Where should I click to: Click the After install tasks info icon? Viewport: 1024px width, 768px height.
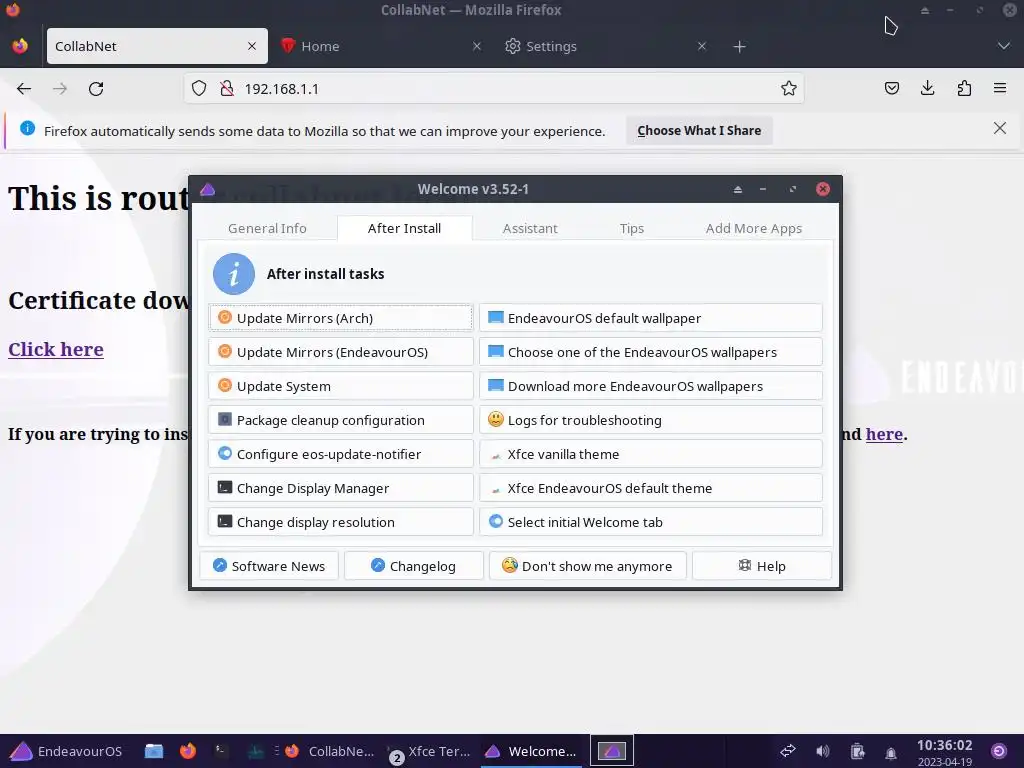tap(234, 274)
